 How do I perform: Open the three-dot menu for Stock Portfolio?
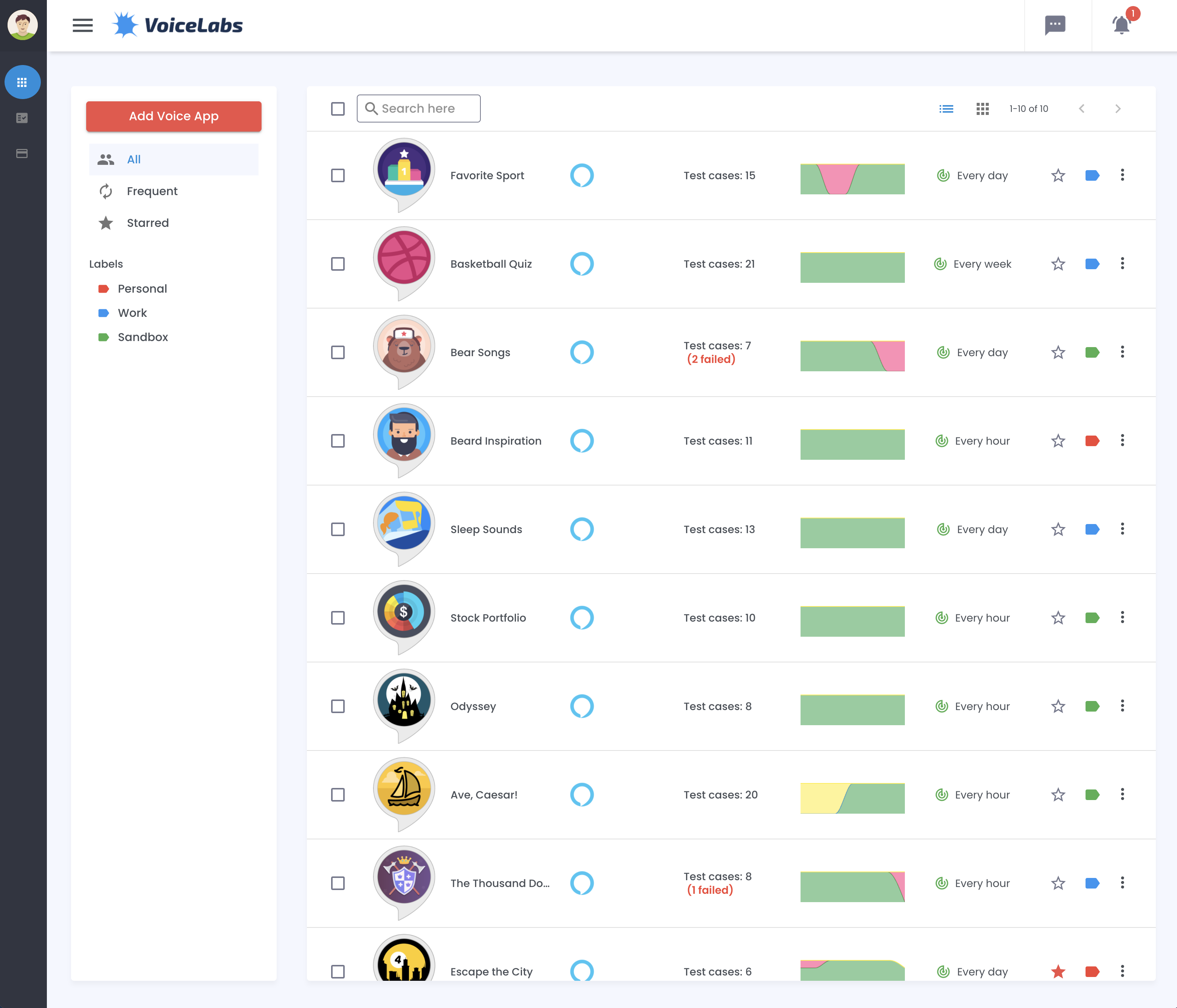pyautogui.click(x=1123, y=618)
